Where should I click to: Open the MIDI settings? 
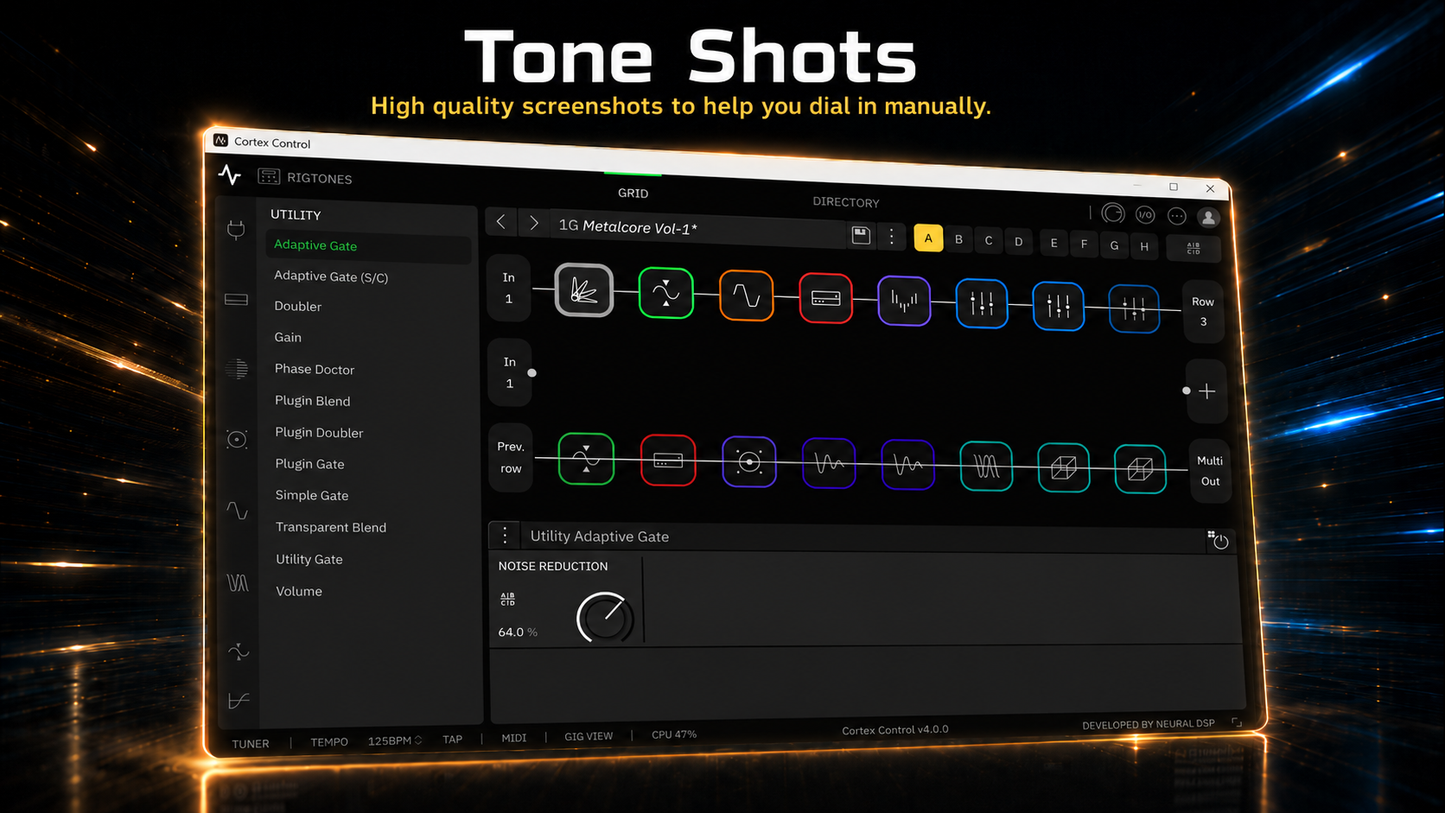(514, 738)
